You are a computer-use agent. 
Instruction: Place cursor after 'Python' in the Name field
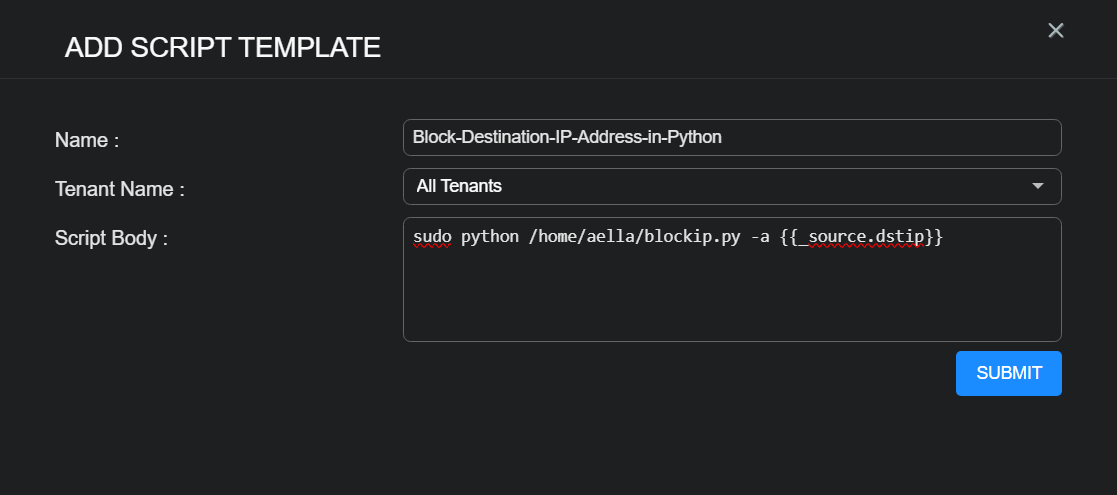click(x=723, y=138)
